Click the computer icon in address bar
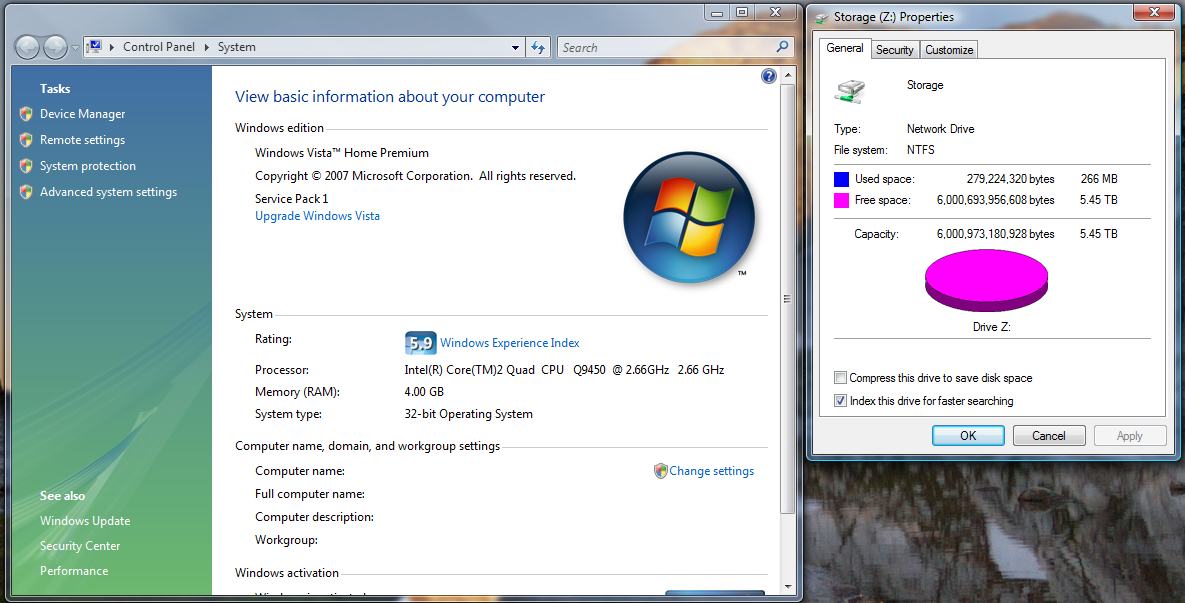This screenshot has width=1185, height=603. (x=94, y=47)
